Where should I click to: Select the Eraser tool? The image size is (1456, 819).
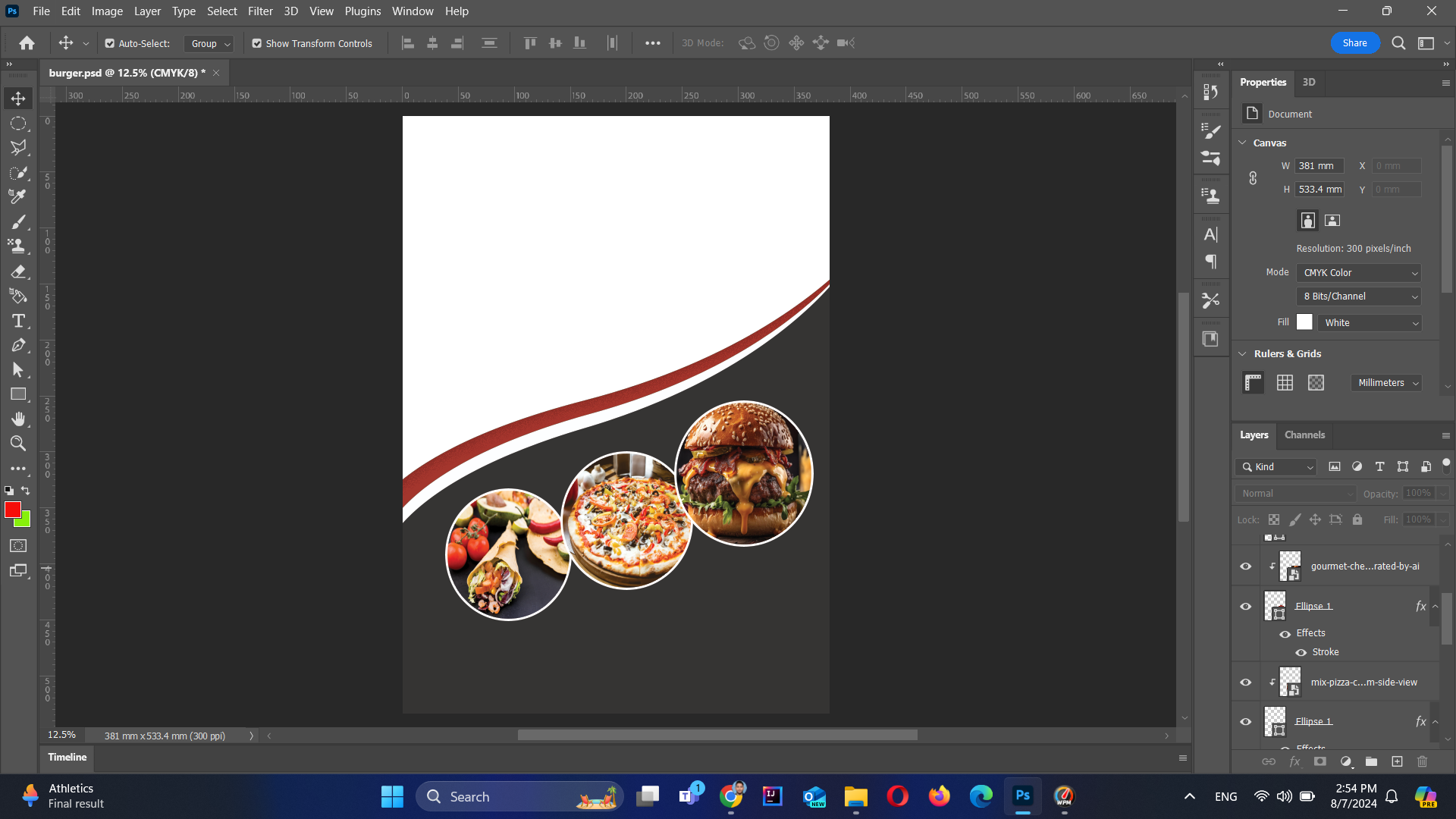[x=18, y=271]
